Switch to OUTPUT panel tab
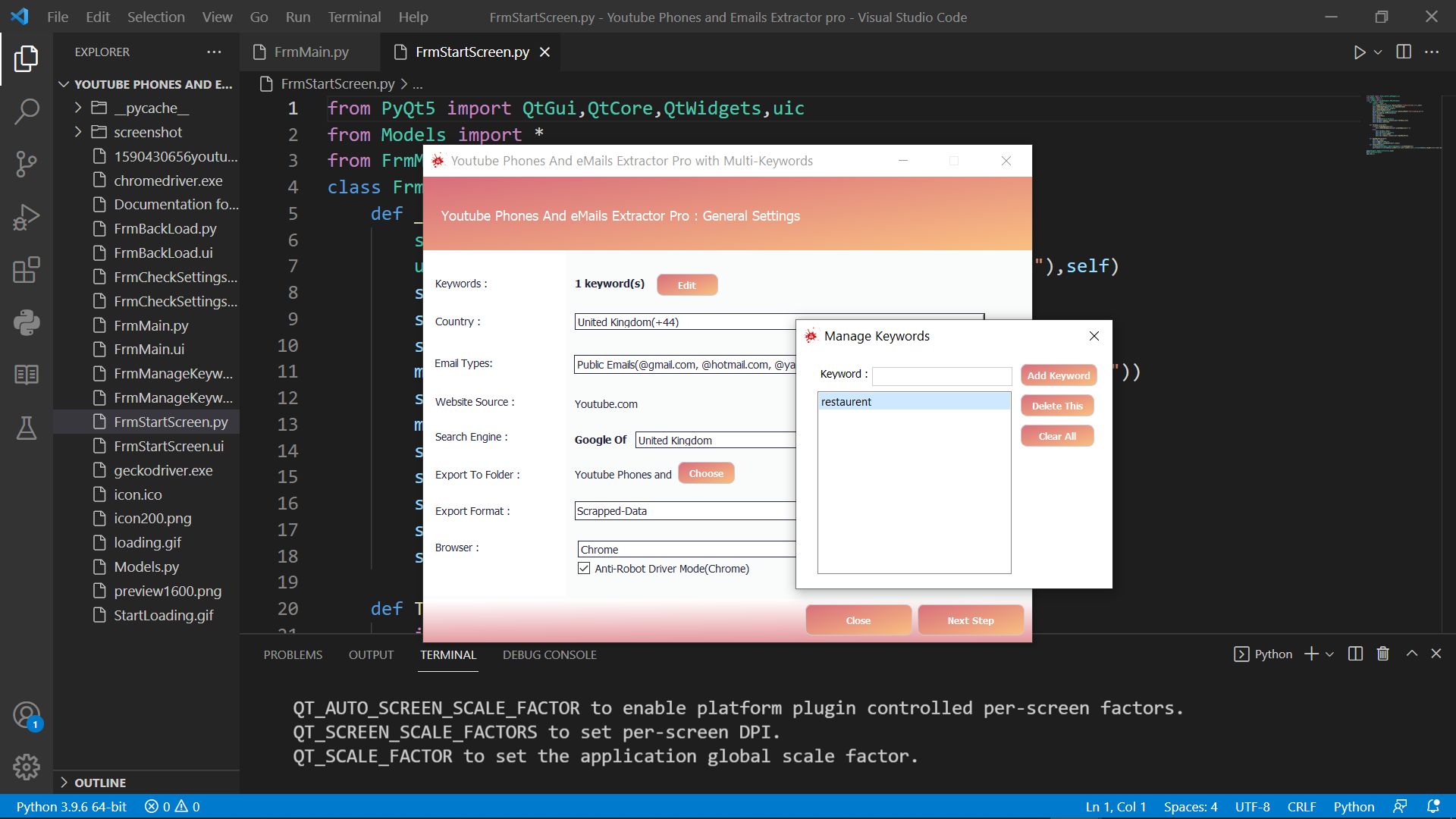1456x819 pixels. (371, 654)
